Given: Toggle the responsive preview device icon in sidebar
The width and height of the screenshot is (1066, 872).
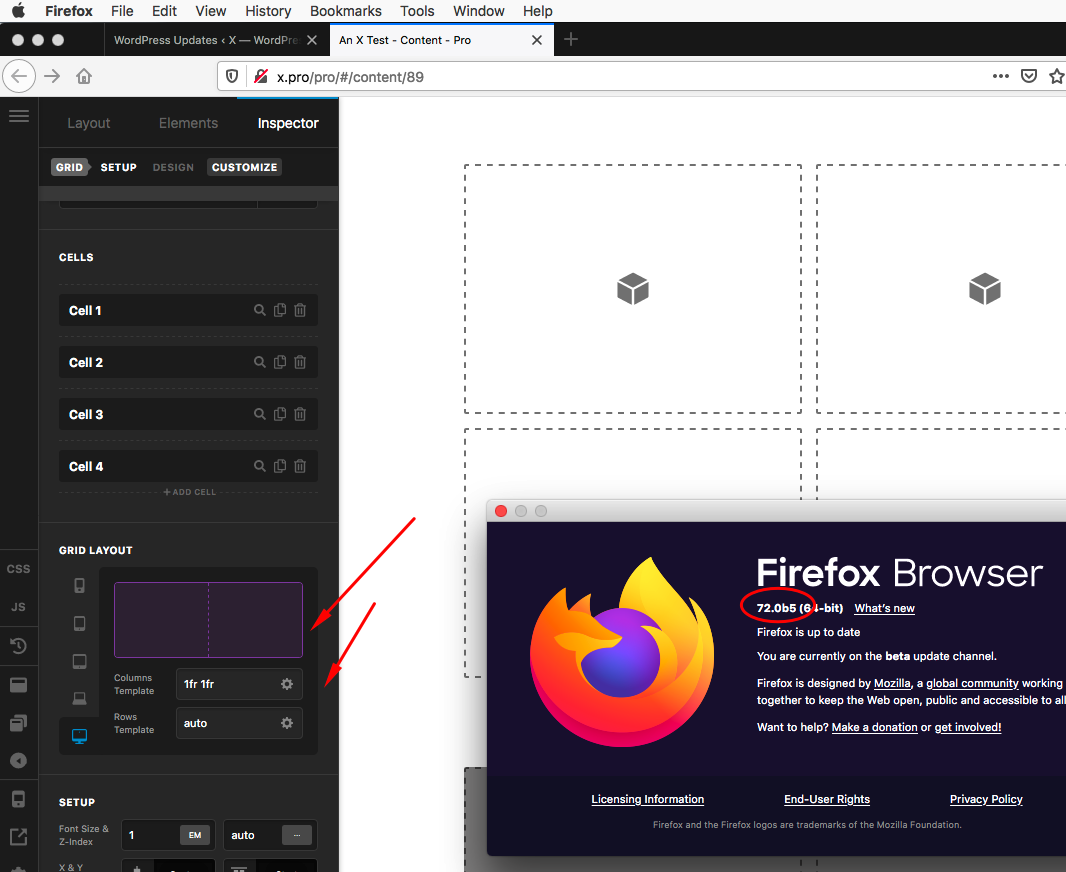Looking at the screenshot, I should point(18,799).
